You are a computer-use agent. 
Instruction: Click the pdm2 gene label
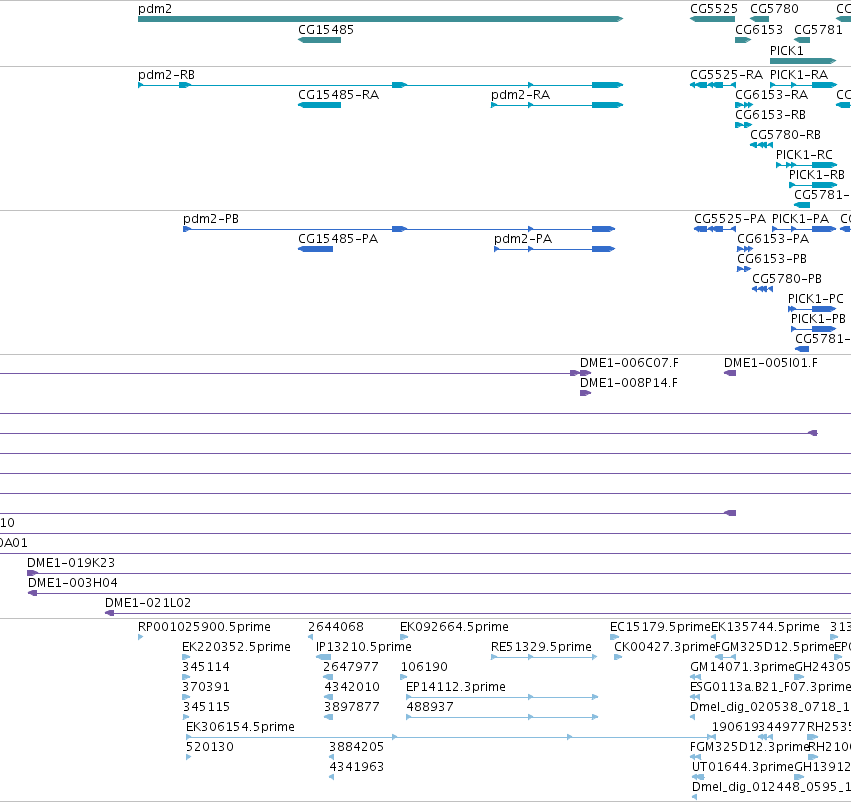[x=155, y=9]
